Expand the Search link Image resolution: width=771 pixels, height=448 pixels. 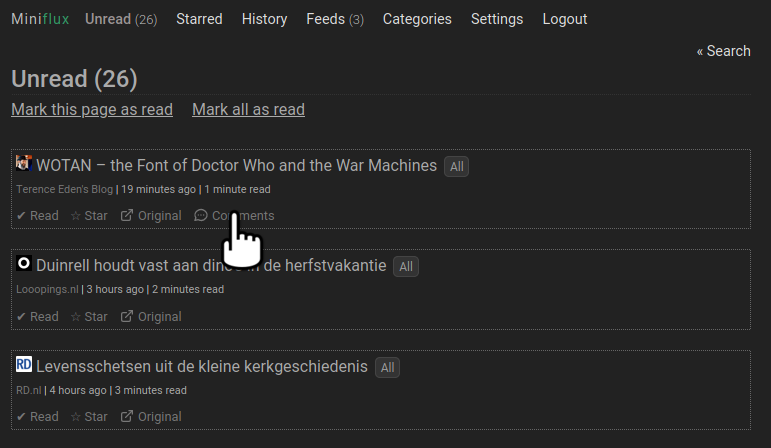(x=723, y=51)
